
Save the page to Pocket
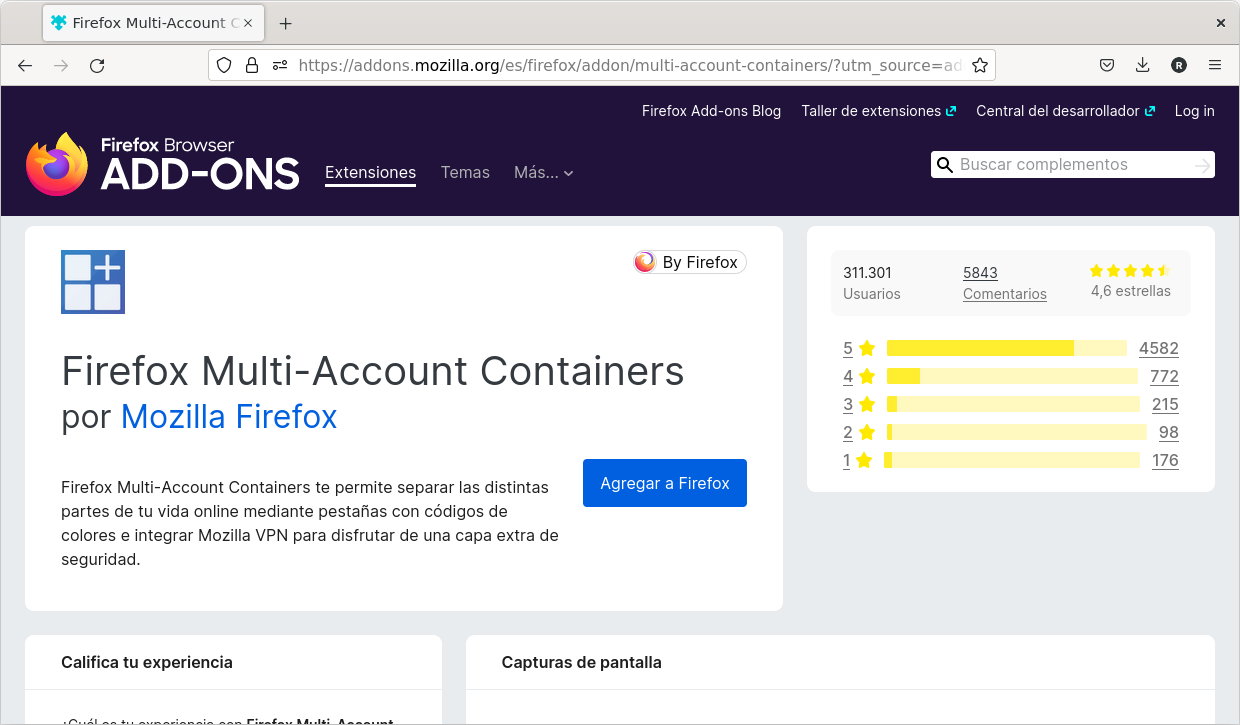(x=1107, y=64)
